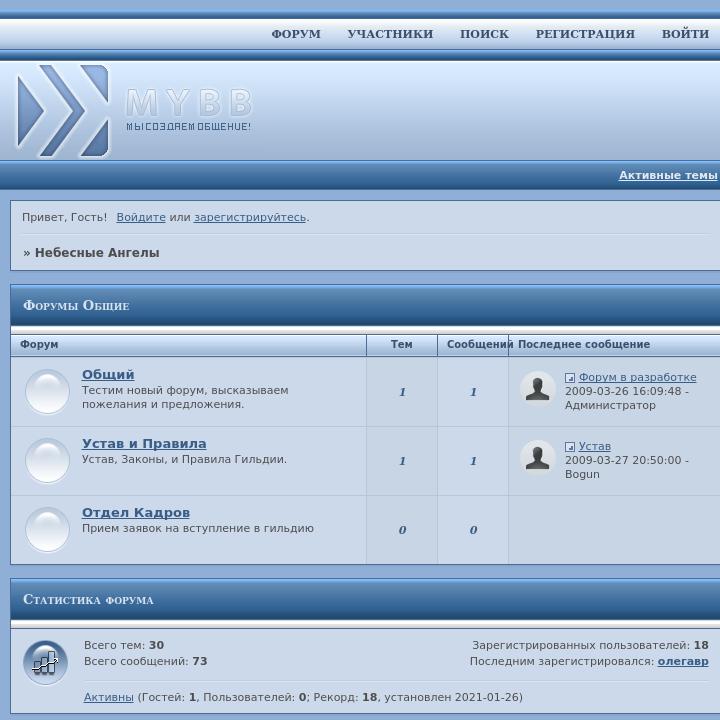Click status orb for Общий forum
The width and height of the screenshot is (720, 720).
[47, 392]
